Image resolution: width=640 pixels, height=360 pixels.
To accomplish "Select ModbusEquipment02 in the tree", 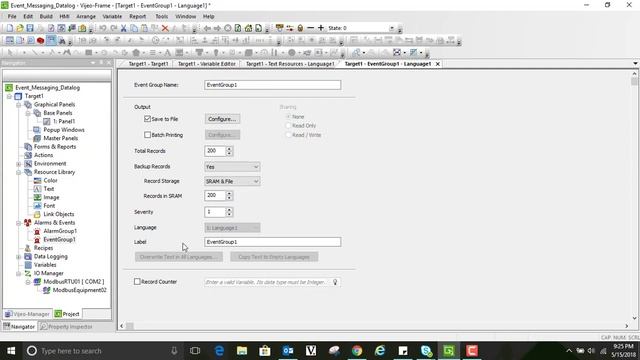I will 79,290.
